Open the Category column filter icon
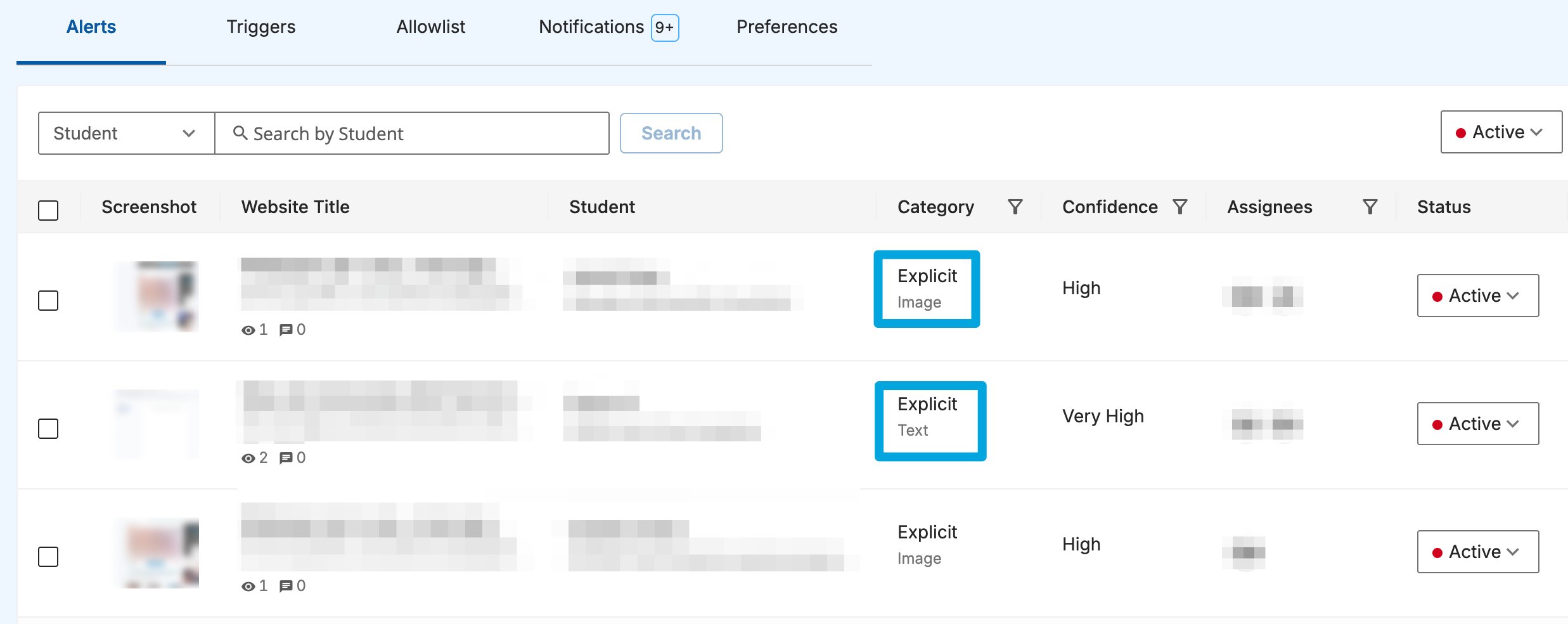1568x624 pixels. point(1015,207)
